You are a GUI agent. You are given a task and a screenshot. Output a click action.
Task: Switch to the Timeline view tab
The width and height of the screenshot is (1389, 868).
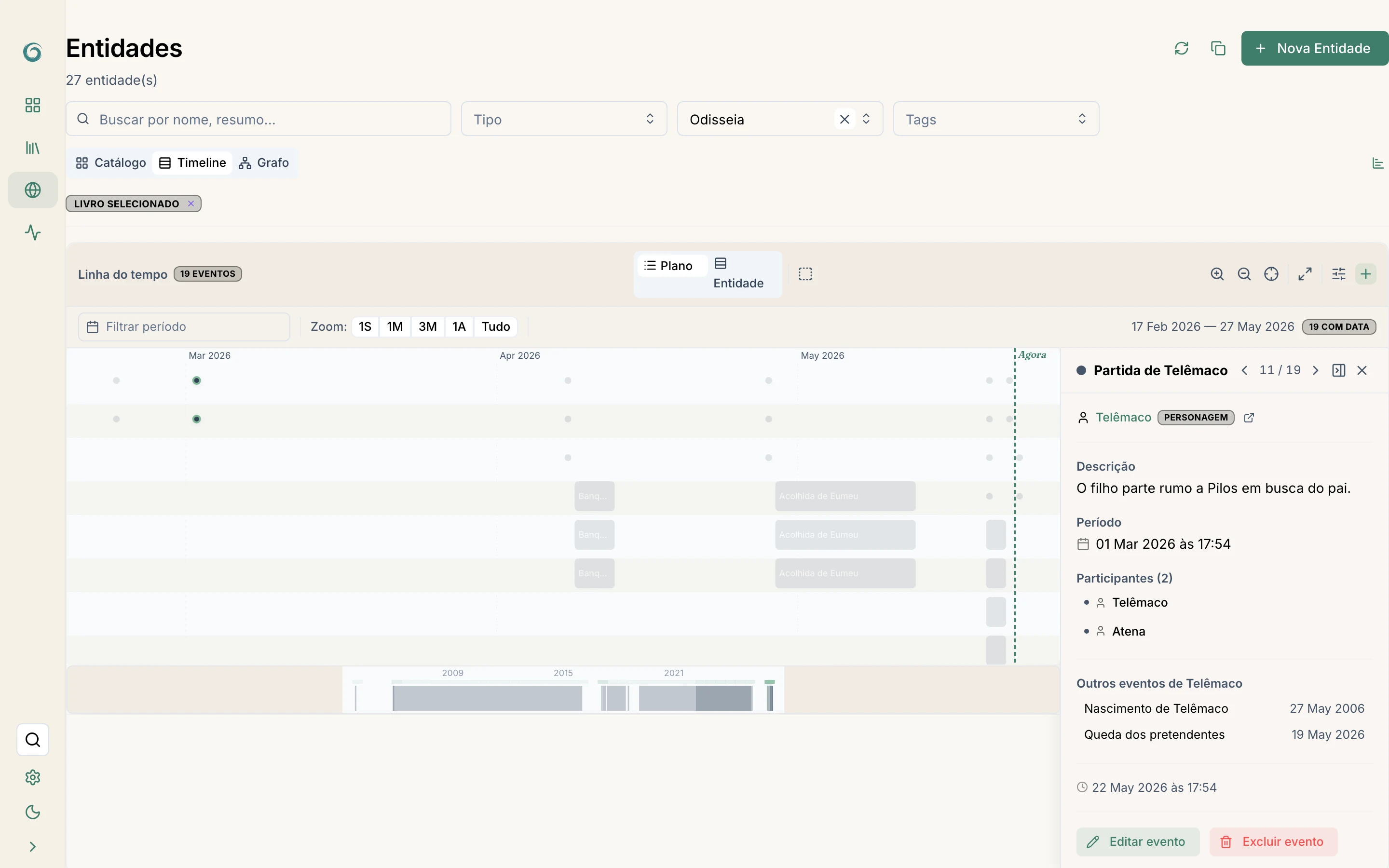point(192,163)
